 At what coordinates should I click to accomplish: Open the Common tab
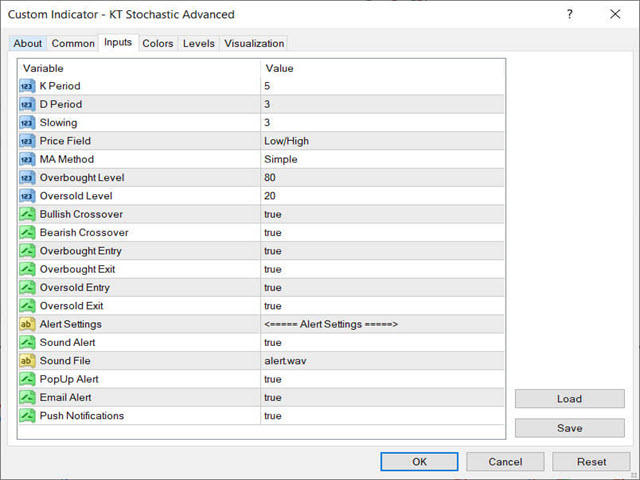point(73,43)
